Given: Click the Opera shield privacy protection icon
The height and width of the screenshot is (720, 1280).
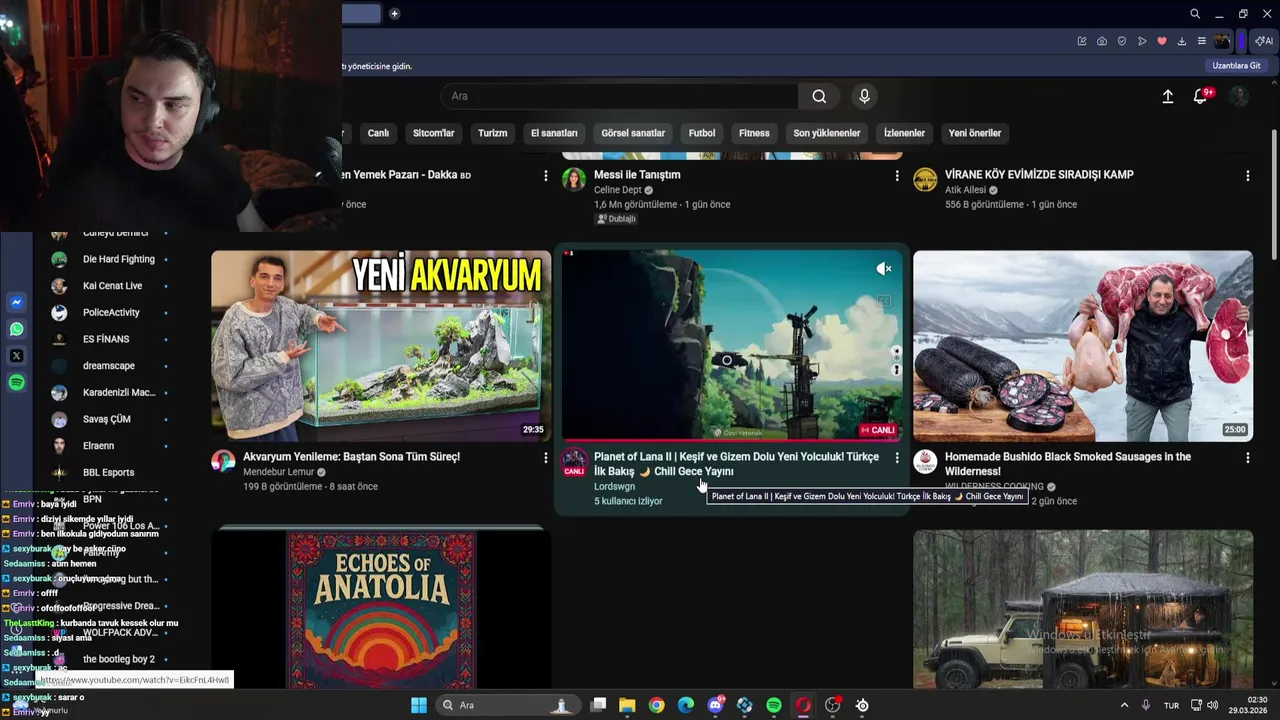Looking at the screenshot, I should tap(1122, 41).
